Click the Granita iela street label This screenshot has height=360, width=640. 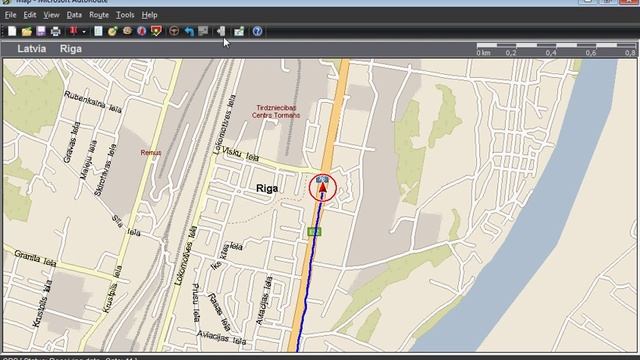(35, 258)
